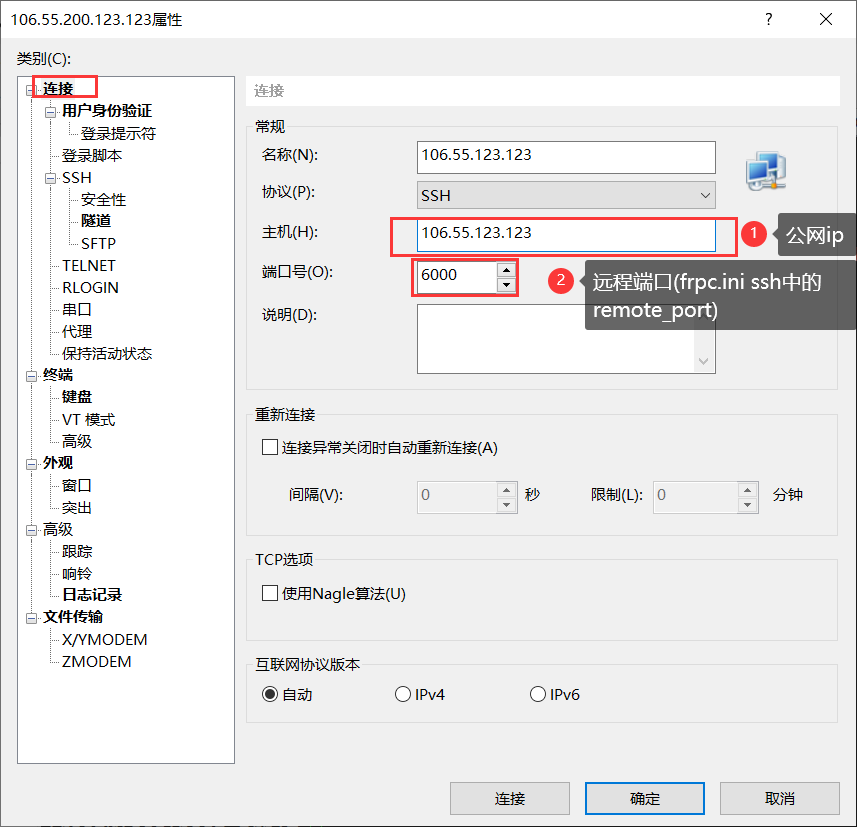Viewport: 857px width, 827px height.
Task: Select TELNET in the tree
Action: coord(89,266)
